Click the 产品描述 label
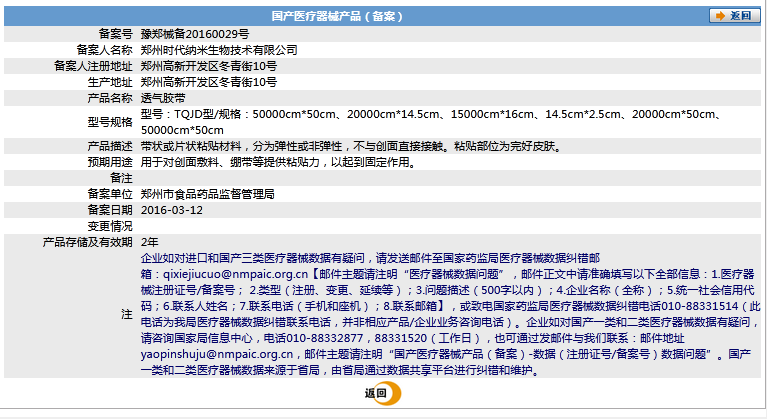767x419 pixels. coord(110,146)
